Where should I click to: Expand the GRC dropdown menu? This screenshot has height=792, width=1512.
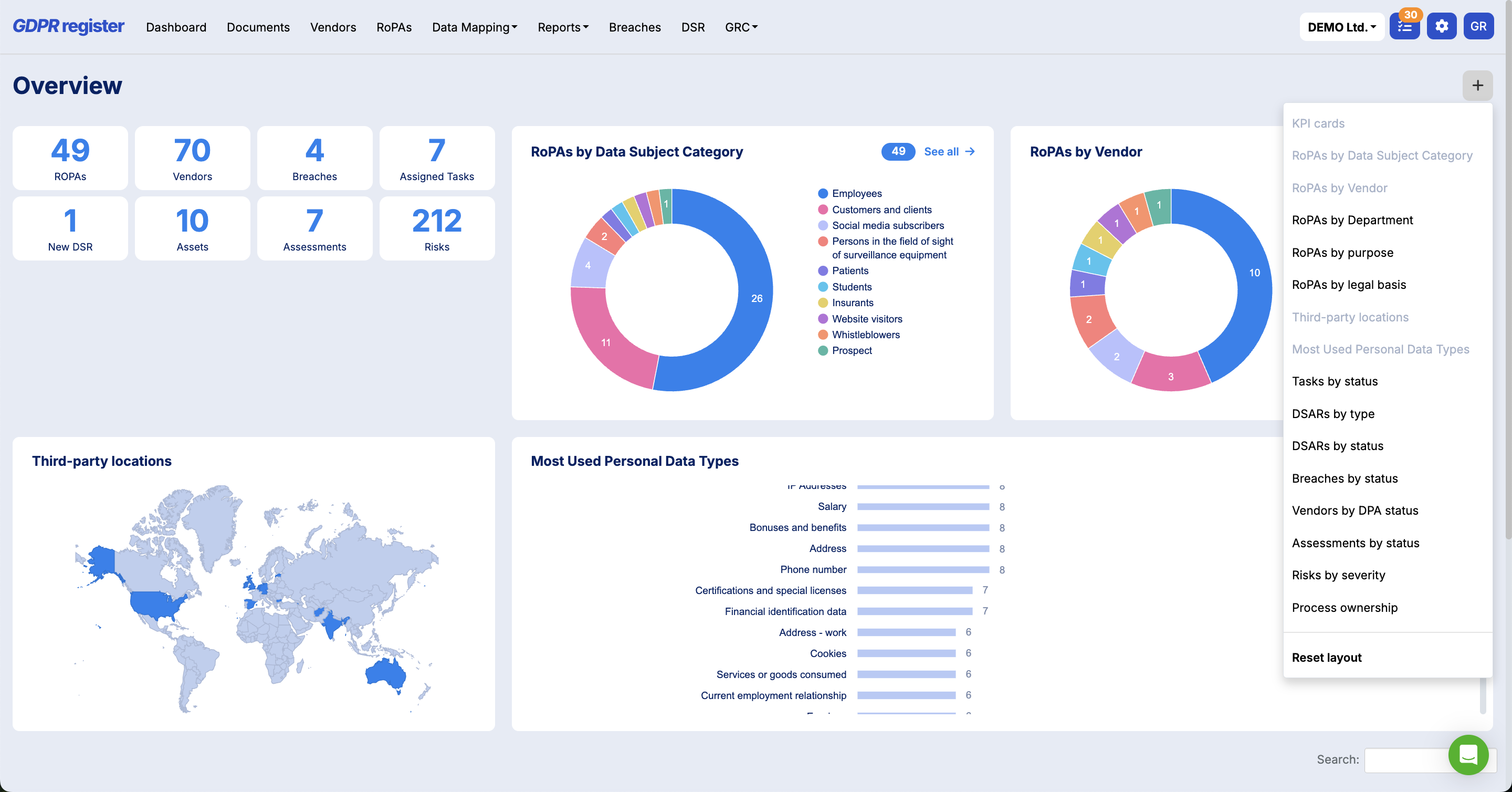point(741,27)
